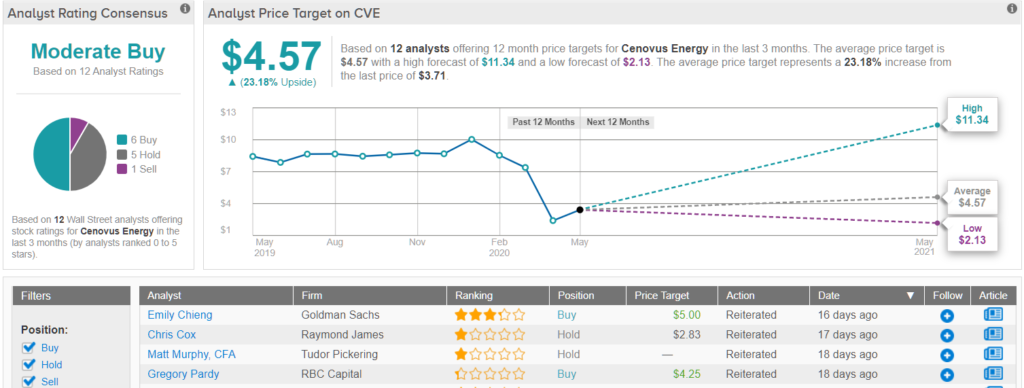This screenshot has width=1024, height=388.
Task: Follow Chris Cox using the plus icon
Action: click(947, 335)
